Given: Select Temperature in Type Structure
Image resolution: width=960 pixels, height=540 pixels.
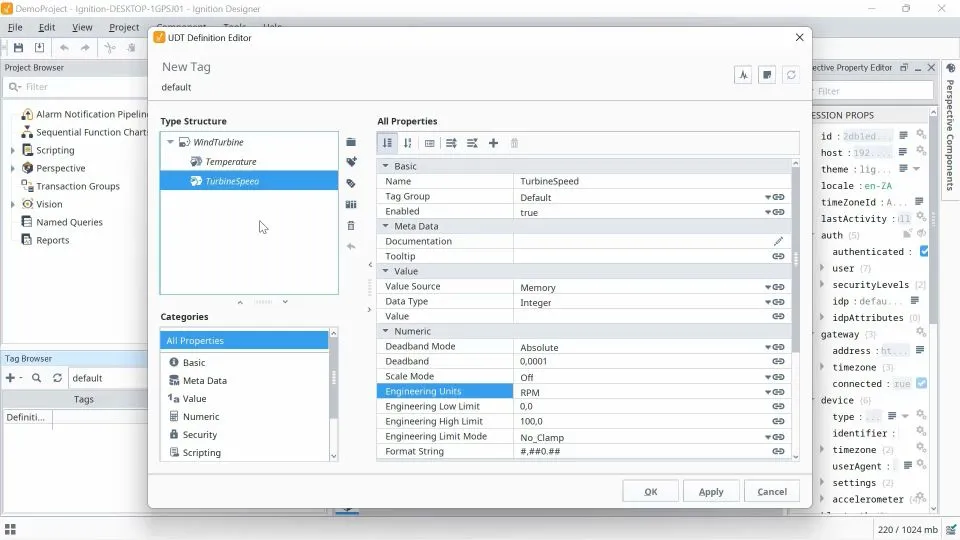Looking at the screenshot, I should point(230,162).
